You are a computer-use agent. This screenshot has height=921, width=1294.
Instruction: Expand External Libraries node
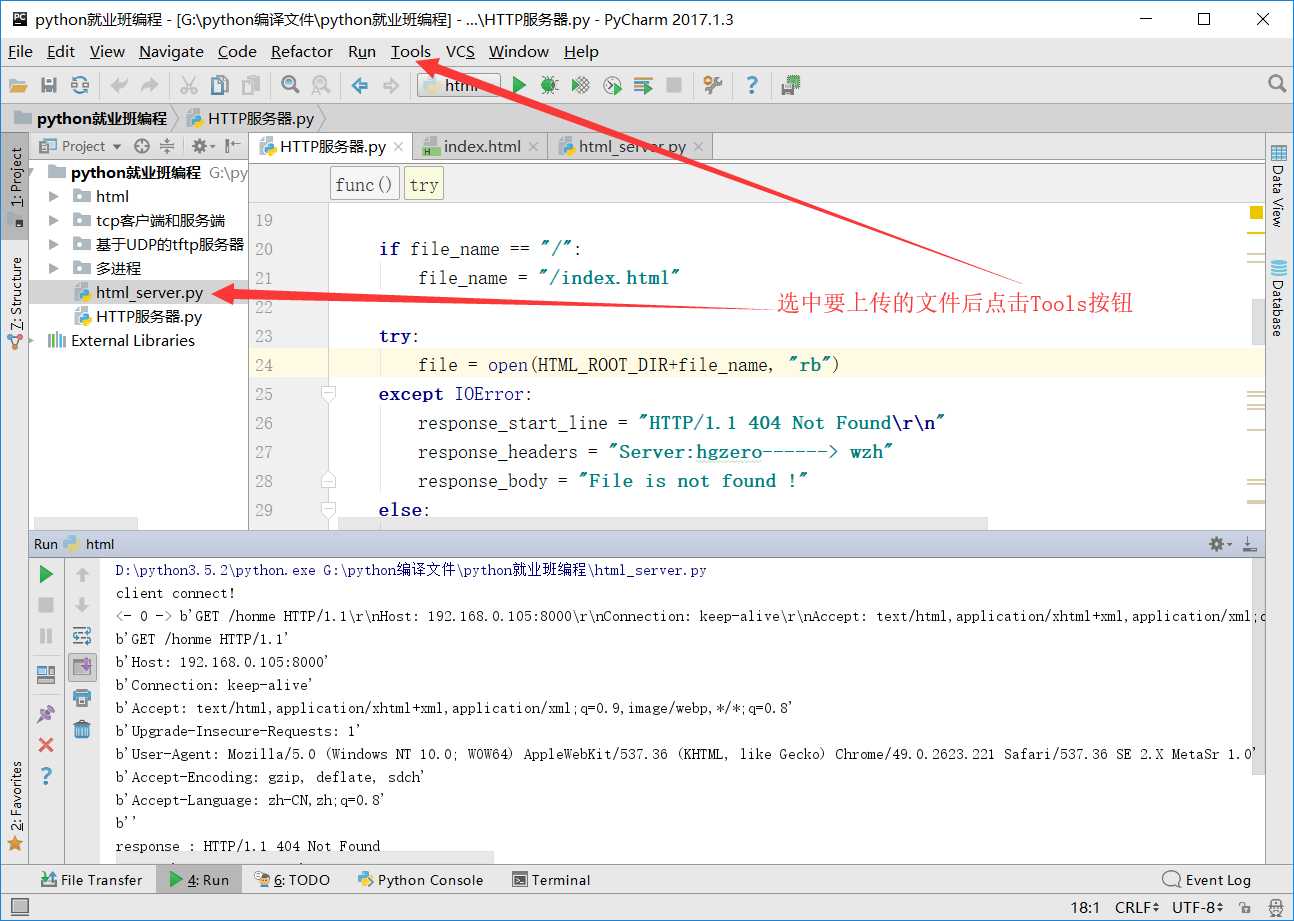[33, 340]
